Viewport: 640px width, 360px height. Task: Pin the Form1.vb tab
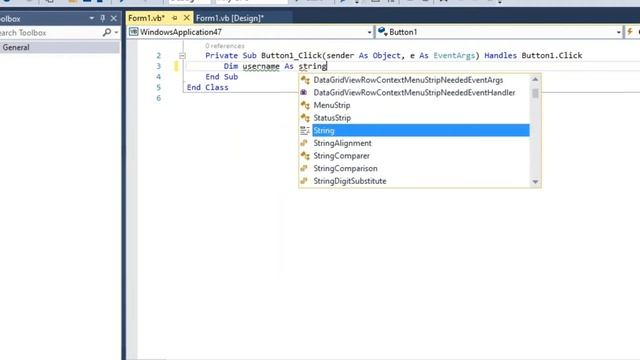(x=175, y=18)
